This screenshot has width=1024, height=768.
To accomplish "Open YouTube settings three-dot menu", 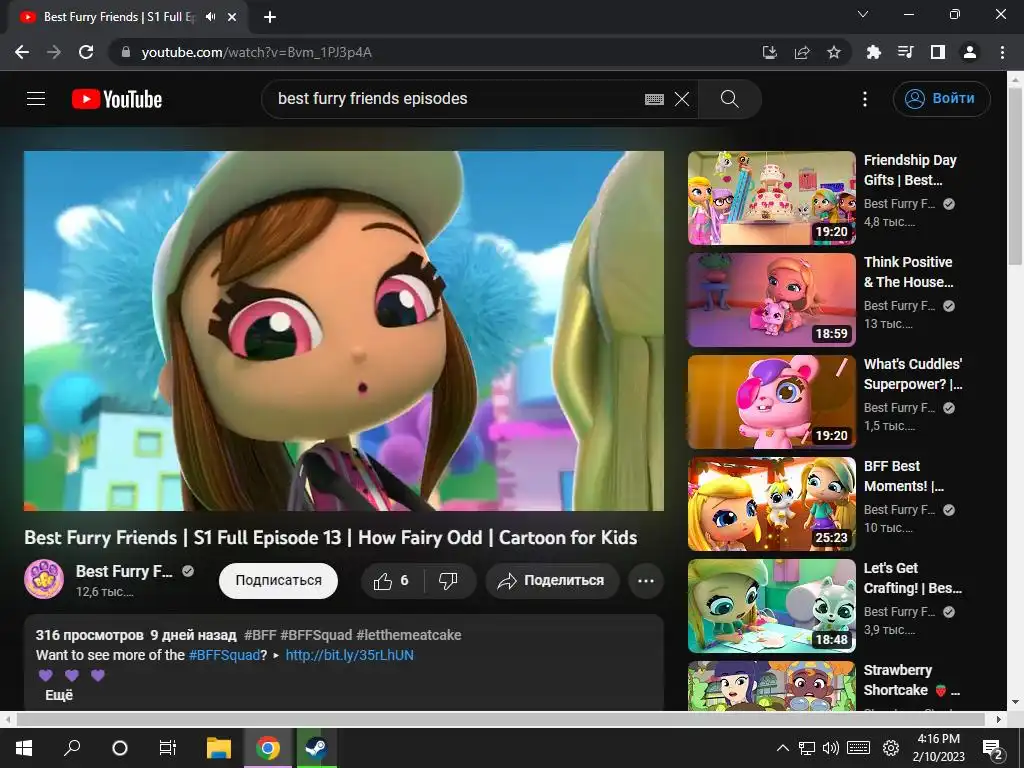I will pos(865,99).
